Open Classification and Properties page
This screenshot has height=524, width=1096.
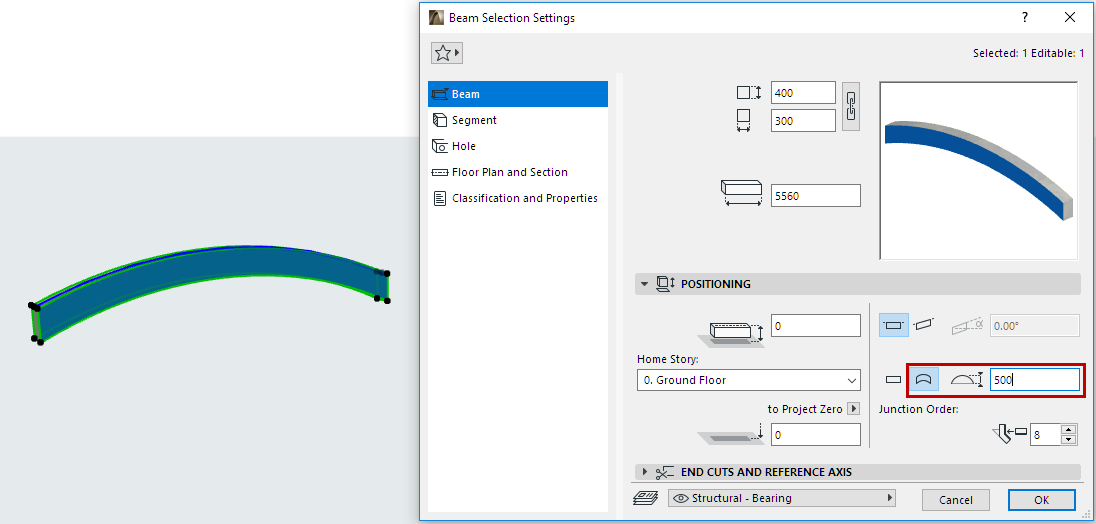pyautogui.click(x=517, y=198)
